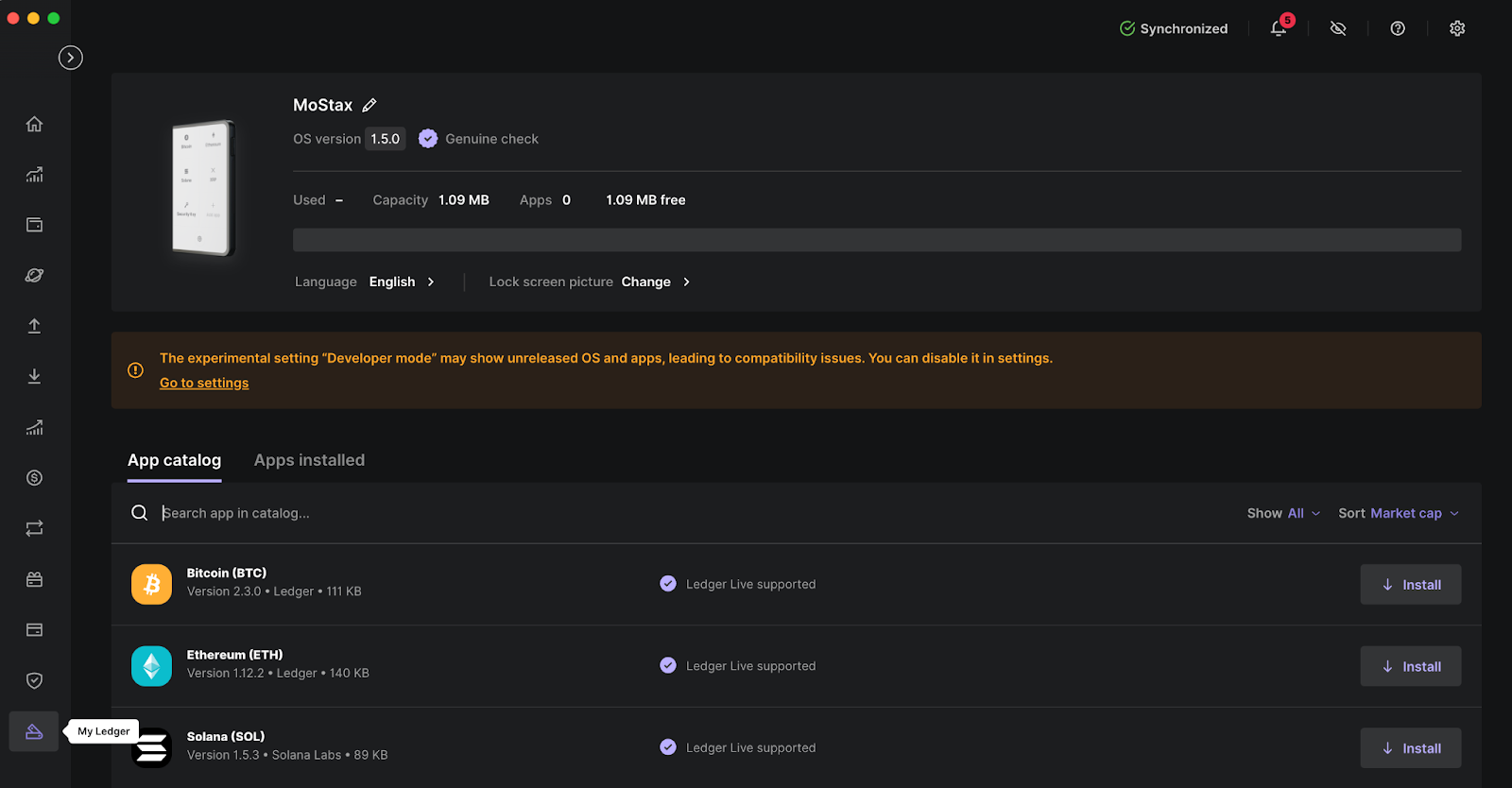
Task: Install the Bitcoin (BTC) app
Action: click(x=1410, y=585)
